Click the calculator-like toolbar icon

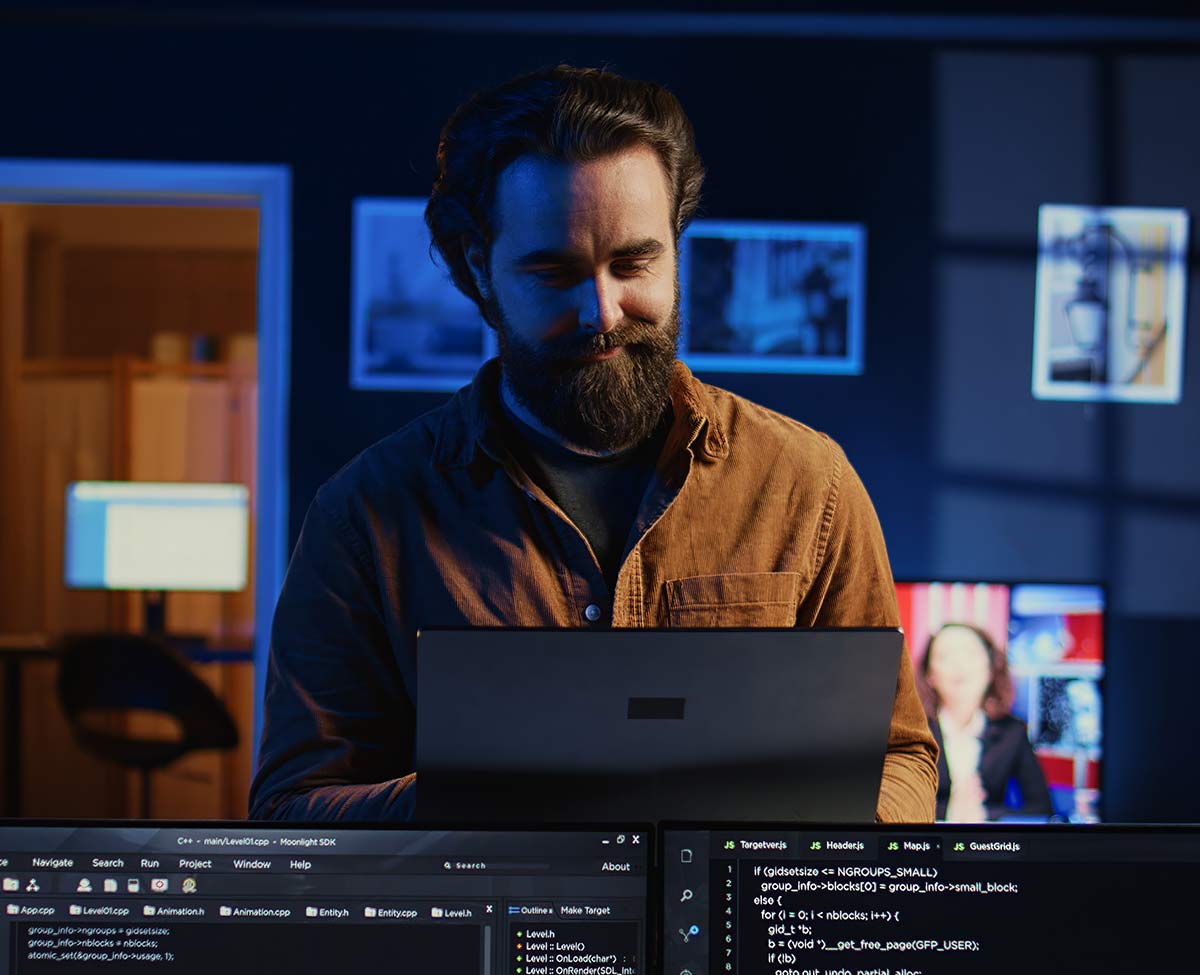(x=133, y=885)
